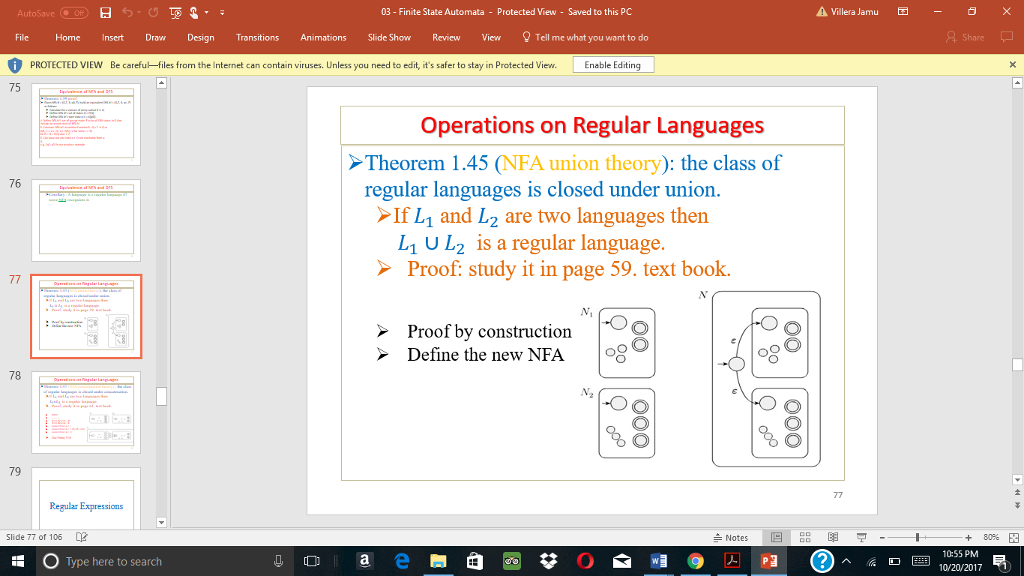Screen dimensions: 1024x576
Task: Select slide 79 Regular Expressions thumbnail
Action: pyautogui.click(x=86, y=498)
